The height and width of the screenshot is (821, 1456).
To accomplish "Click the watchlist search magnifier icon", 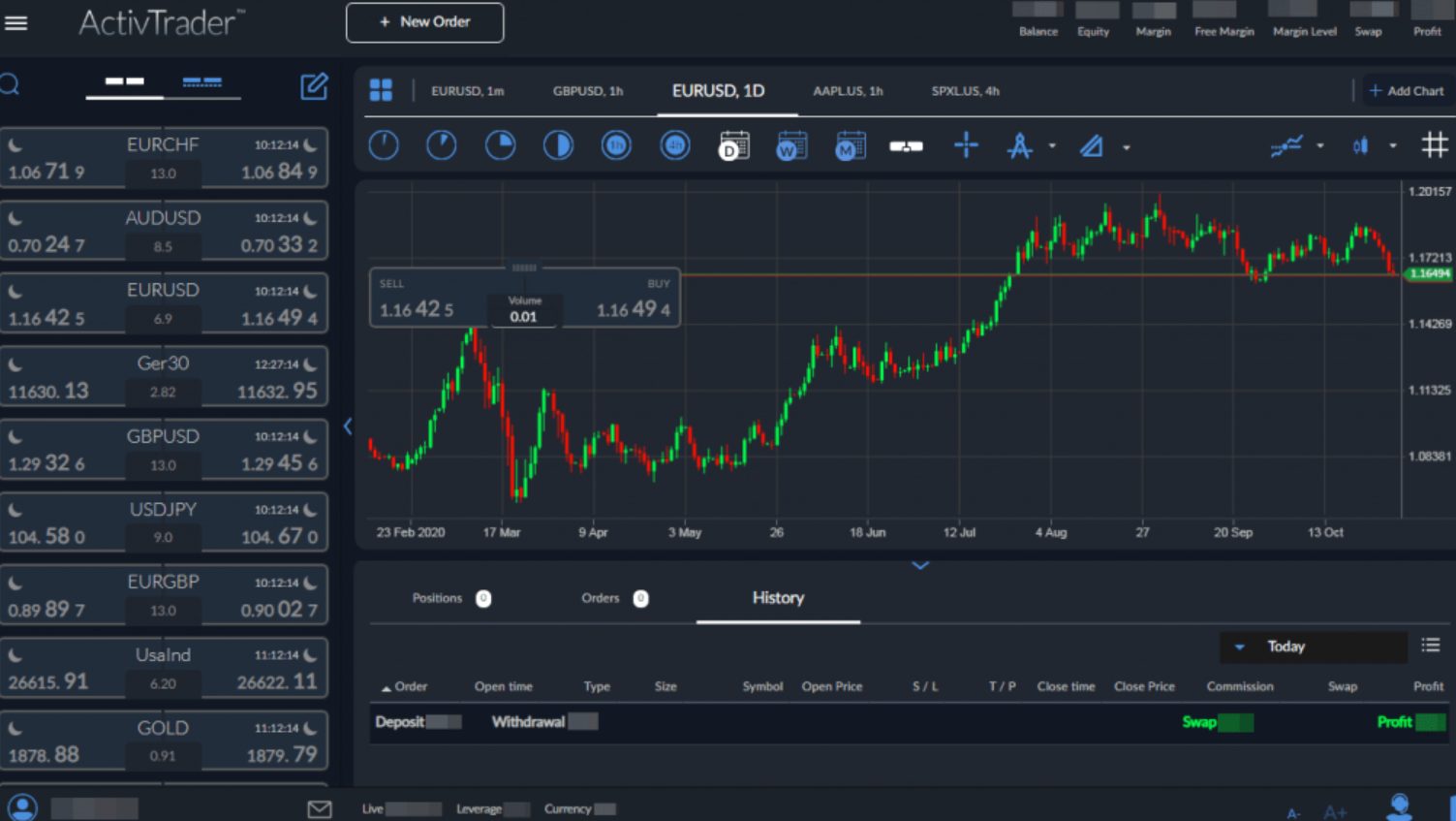I will pyautogui.click(x=10, y=85).
